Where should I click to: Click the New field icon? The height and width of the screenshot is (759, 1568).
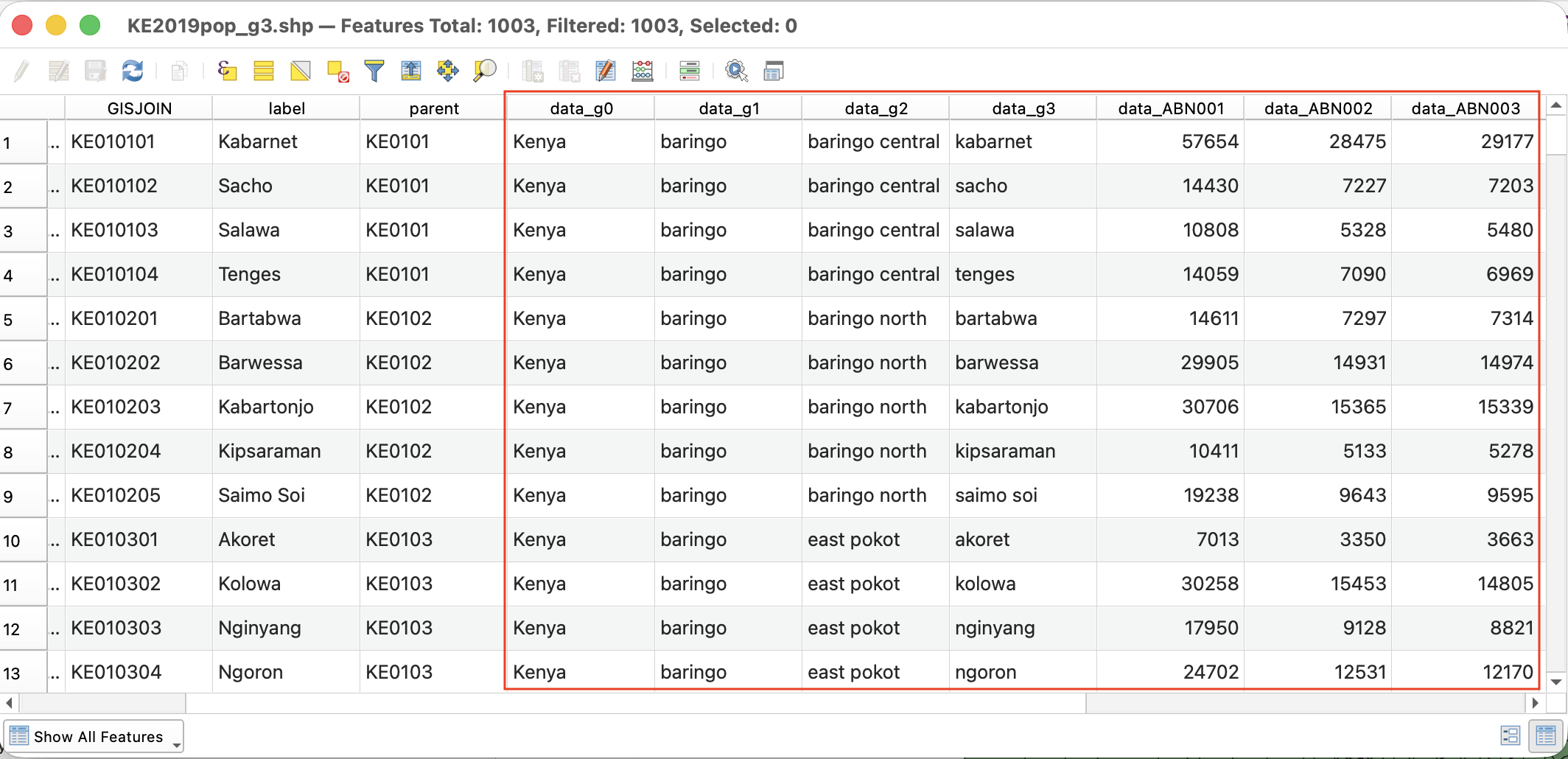tap(532, 71)
